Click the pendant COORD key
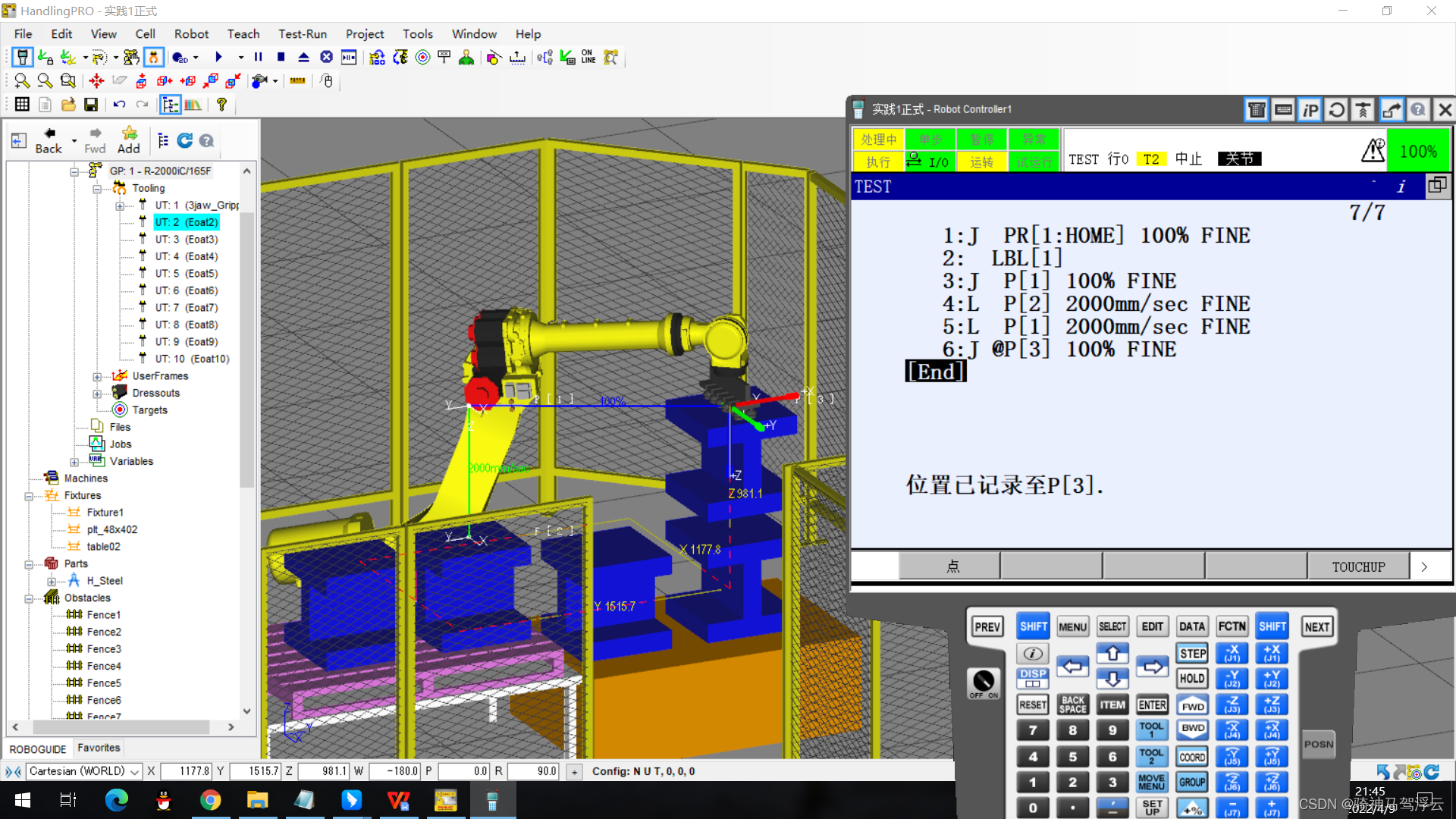 pyautogui.click(x=1192, y=757)
